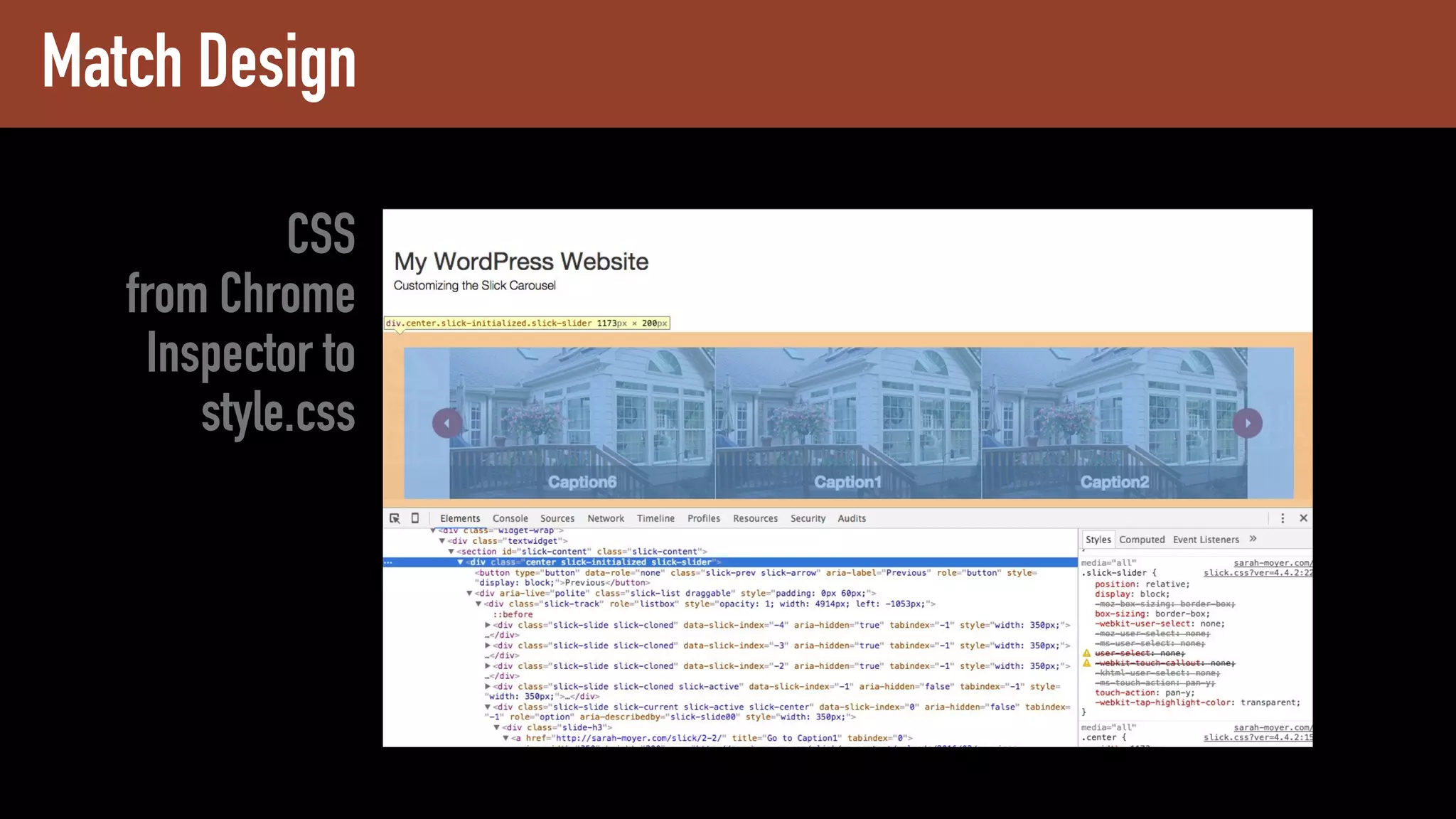1456x819 pixels.
Task: Click the Caption2 slide image
Action: click(1115, 423)
